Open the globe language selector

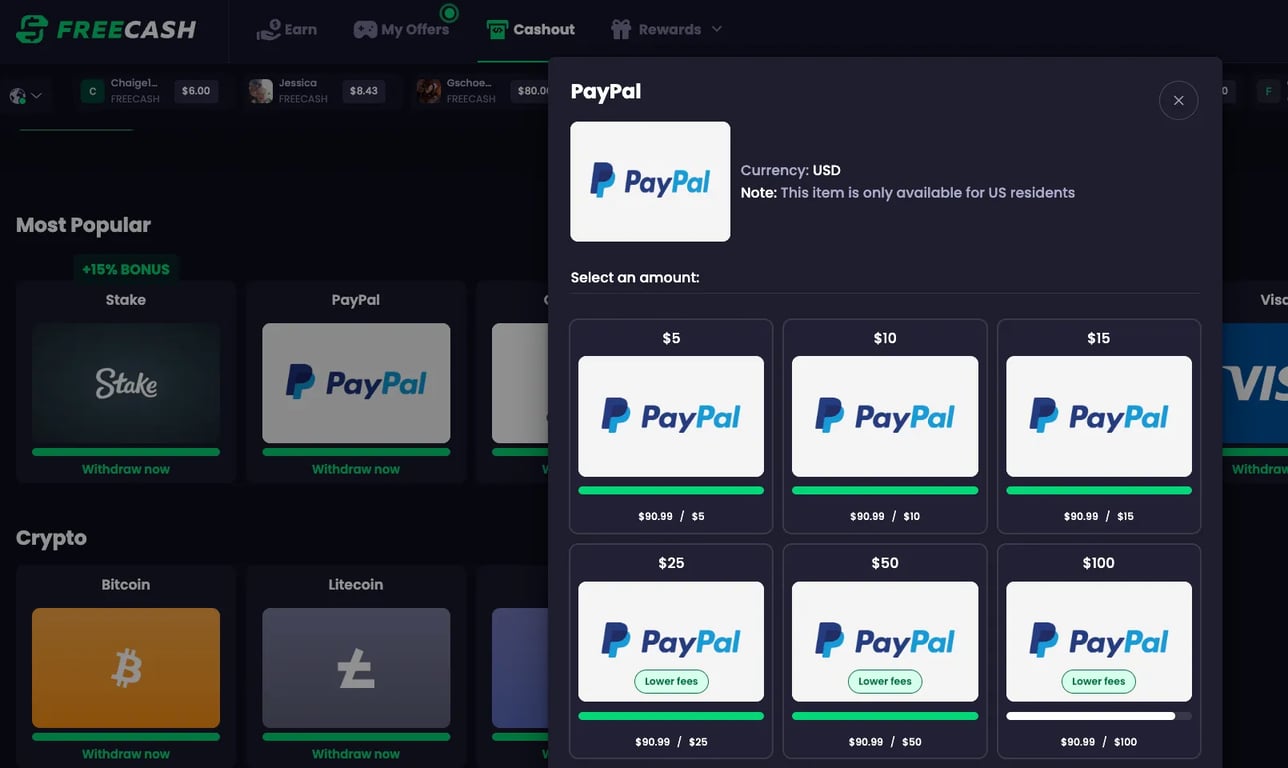(25, 96)
